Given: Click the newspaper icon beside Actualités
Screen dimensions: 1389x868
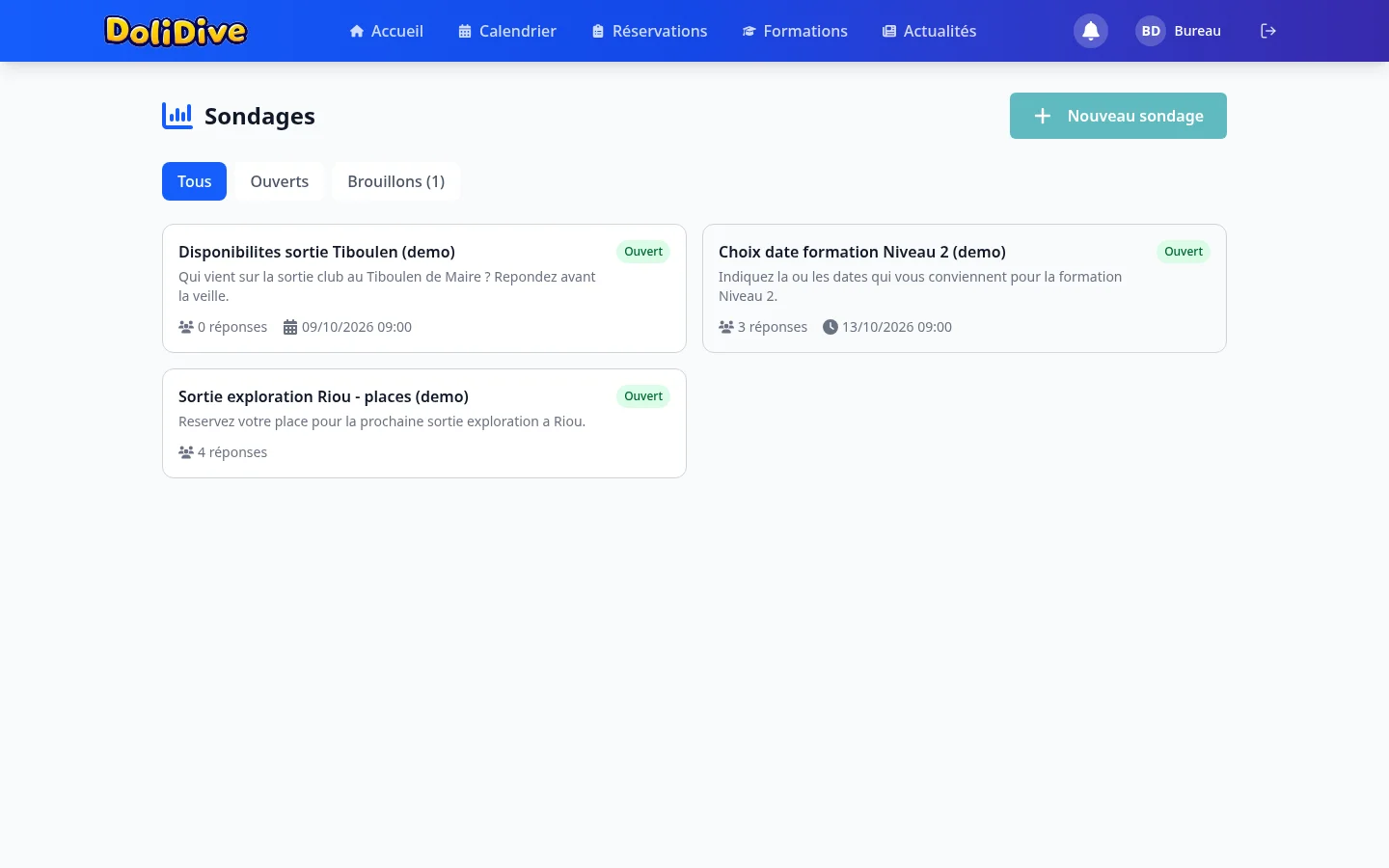Looking at the screenshot, I should coord(889,31).
